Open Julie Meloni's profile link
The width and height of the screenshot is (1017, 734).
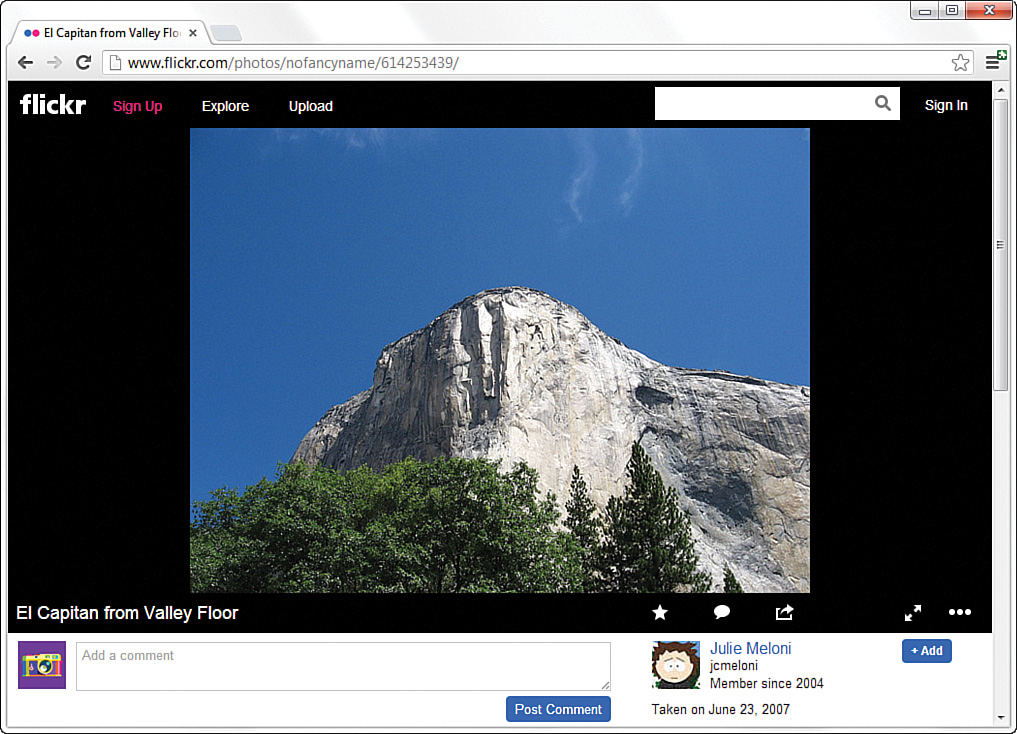[750, 648]
